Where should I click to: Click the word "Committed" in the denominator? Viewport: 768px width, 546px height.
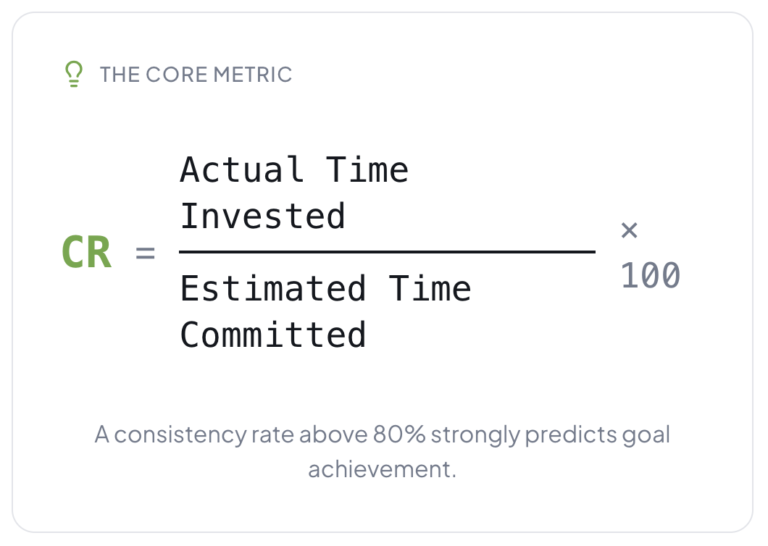tap(273, 334)
